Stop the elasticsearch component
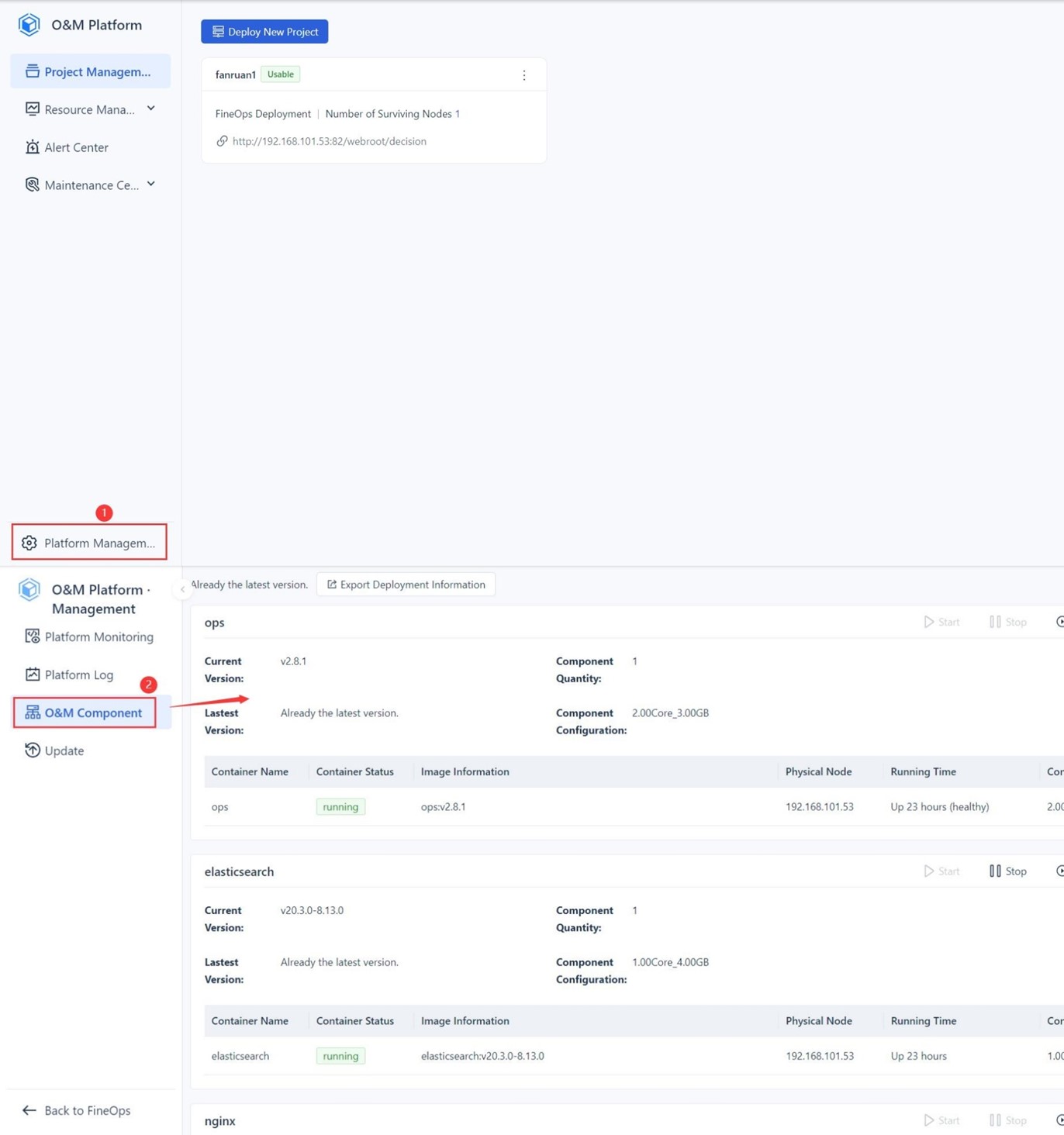The width and height of the screenshot is (1064, 1135). point(1008,871)
